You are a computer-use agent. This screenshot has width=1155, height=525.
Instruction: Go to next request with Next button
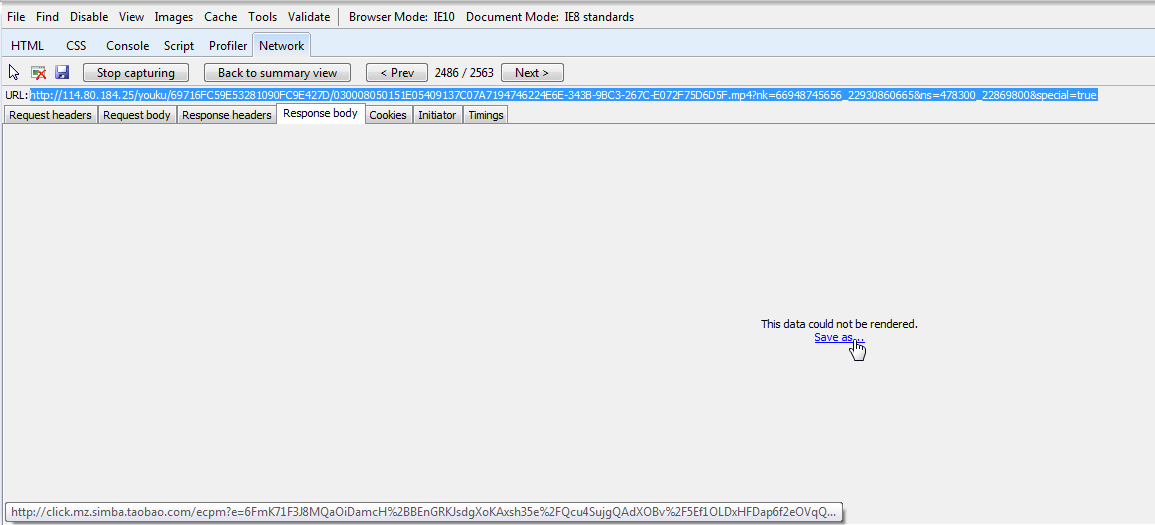click(532, 73)
